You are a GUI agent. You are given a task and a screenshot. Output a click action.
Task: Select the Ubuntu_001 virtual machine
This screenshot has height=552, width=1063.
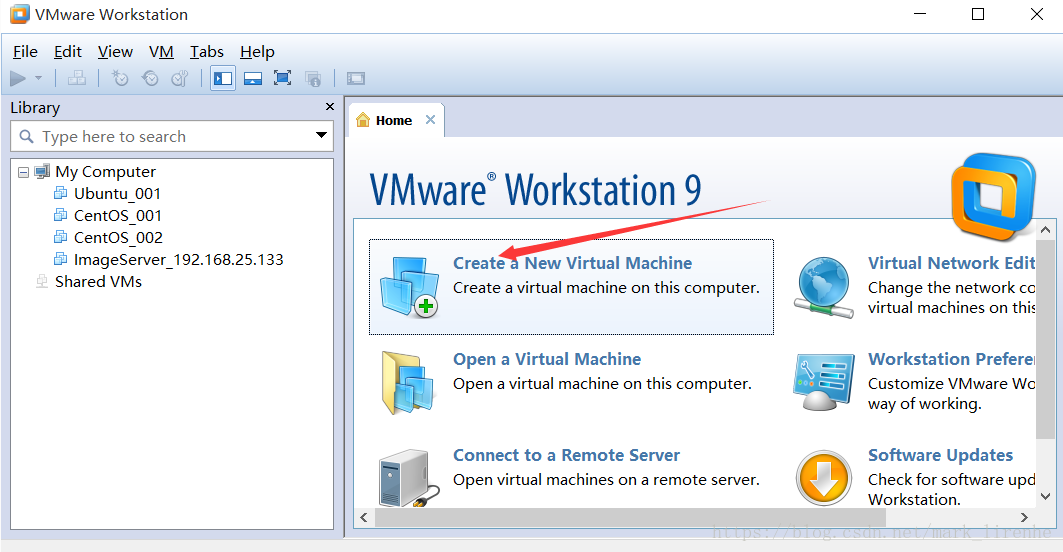pyautogui.click(x=117, y=193)
